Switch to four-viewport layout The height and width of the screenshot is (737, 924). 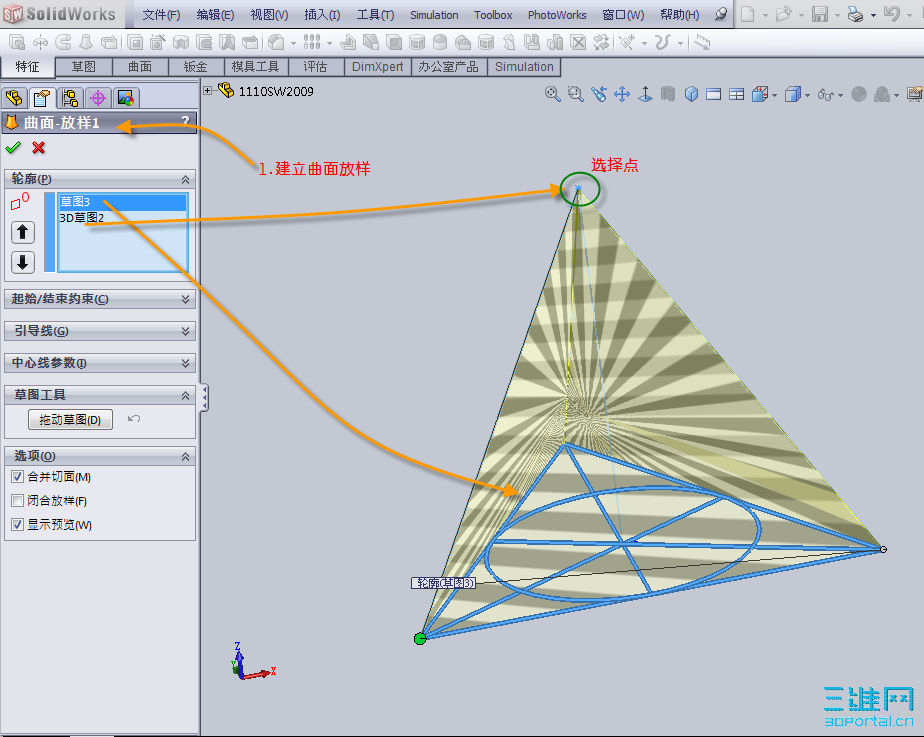(737, 94)
